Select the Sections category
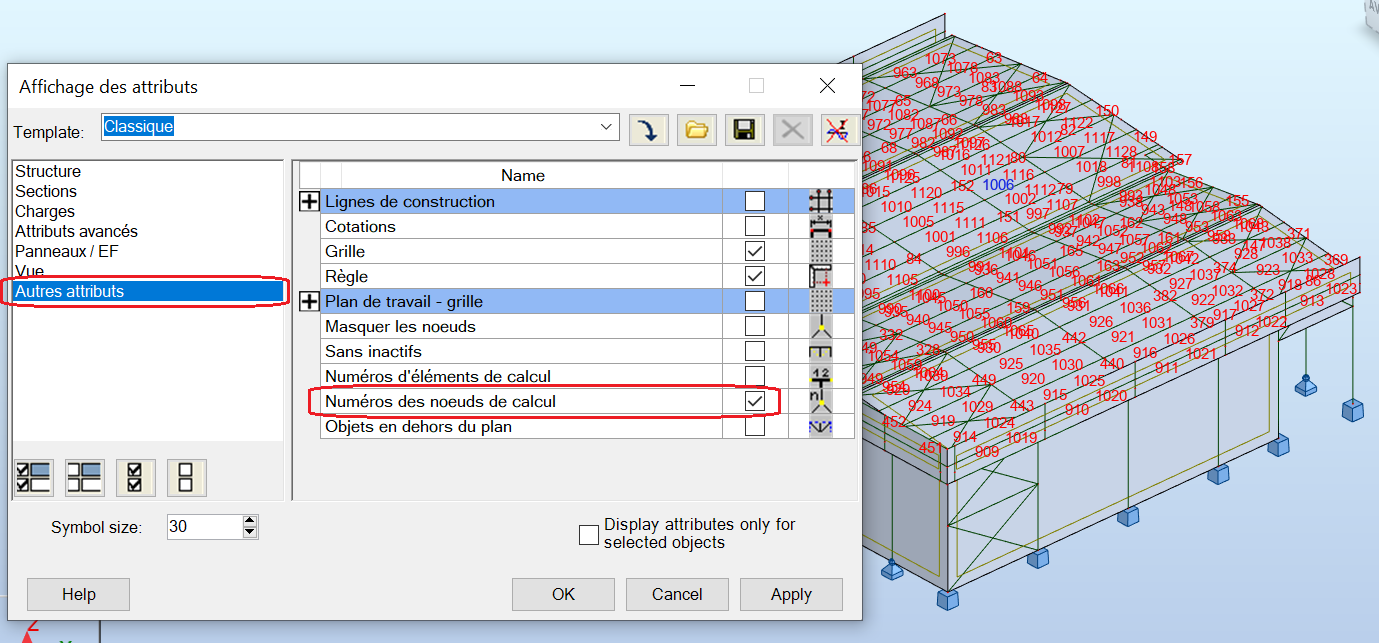The image size is (1379, 643). 46,191
